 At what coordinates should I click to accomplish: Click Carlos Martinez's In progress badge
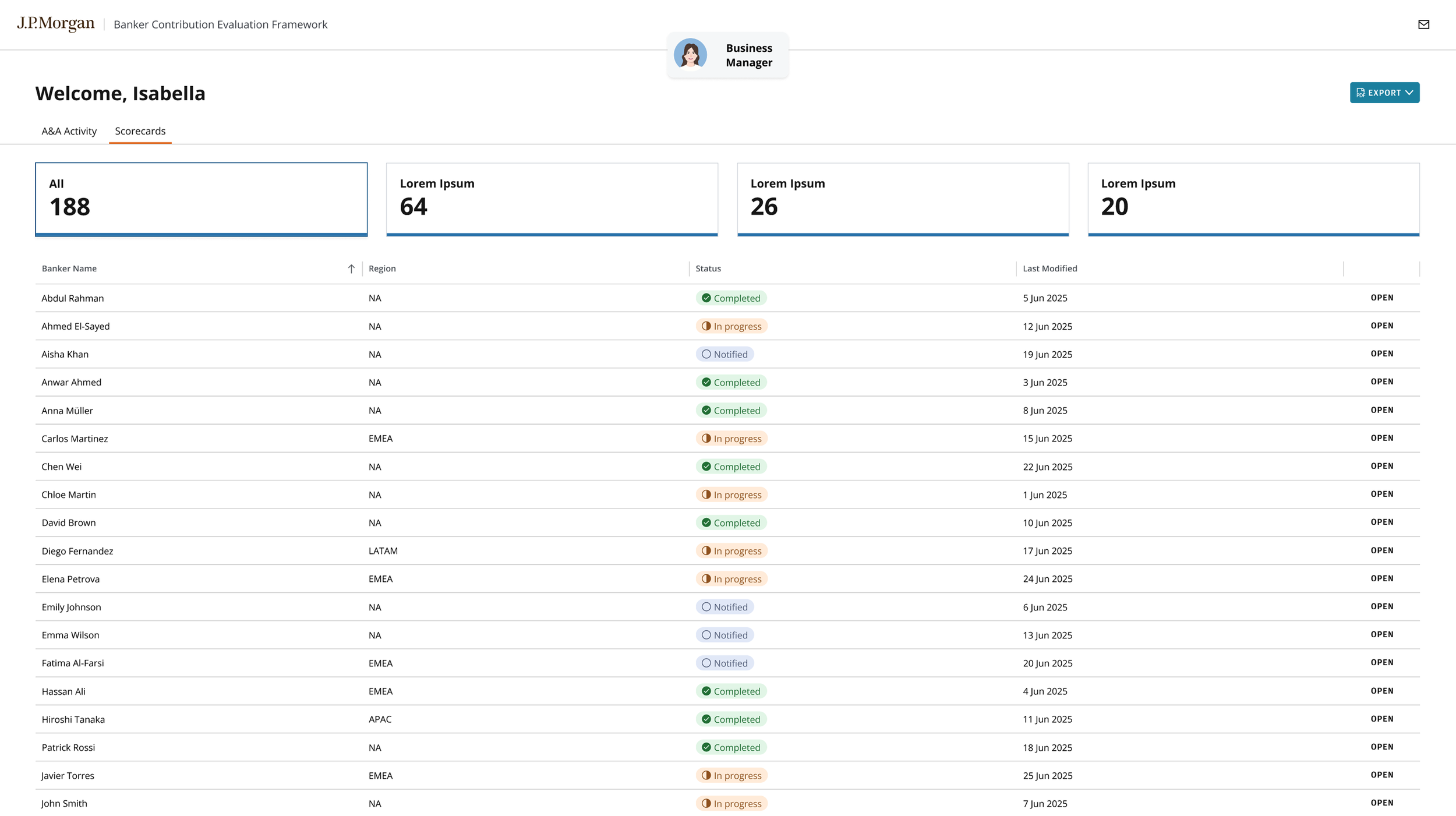click(x=731, y=439)
